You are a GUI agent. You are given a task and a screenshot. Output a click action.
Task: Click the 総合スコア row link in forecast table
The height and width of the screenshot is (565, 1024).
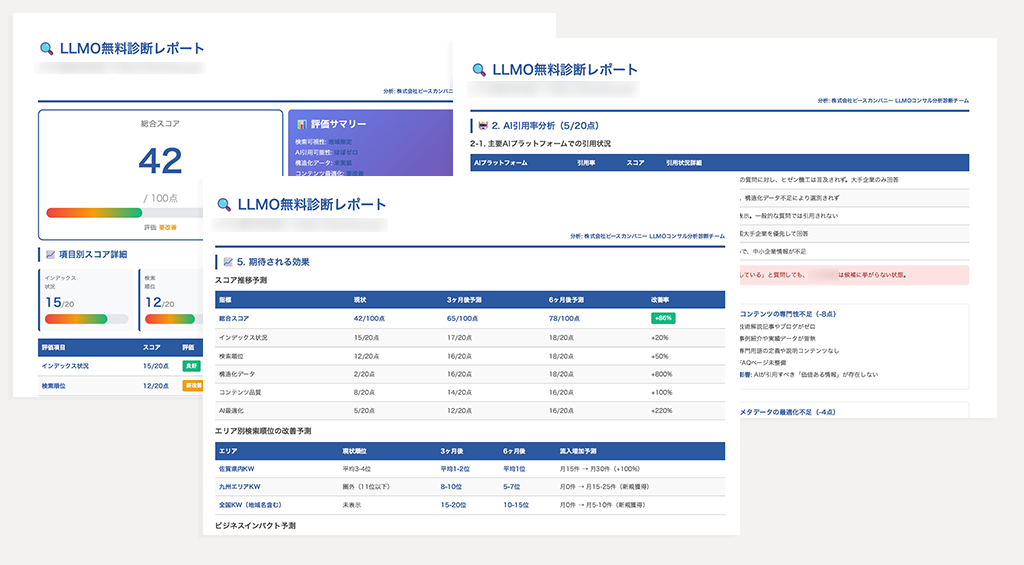[x=234, y=318]
